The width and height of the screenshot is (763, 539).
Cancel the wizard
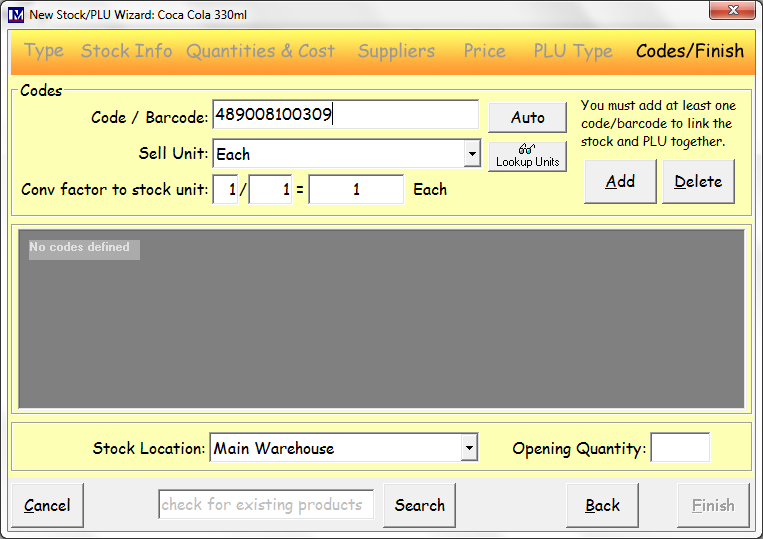click(x=47, y=505)
